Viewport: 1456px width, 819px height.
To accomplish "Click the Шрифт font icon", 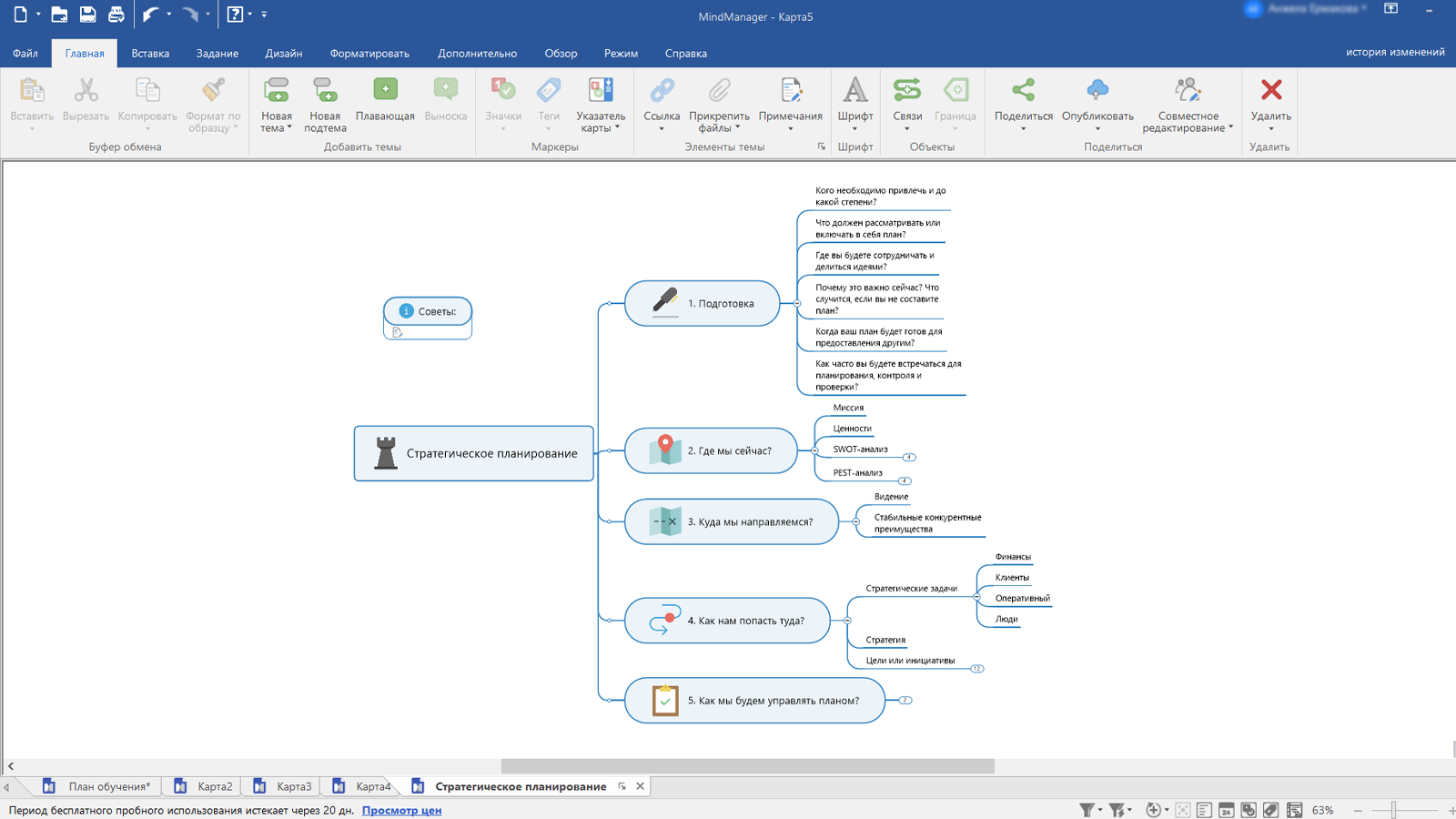I will [855, 91].
